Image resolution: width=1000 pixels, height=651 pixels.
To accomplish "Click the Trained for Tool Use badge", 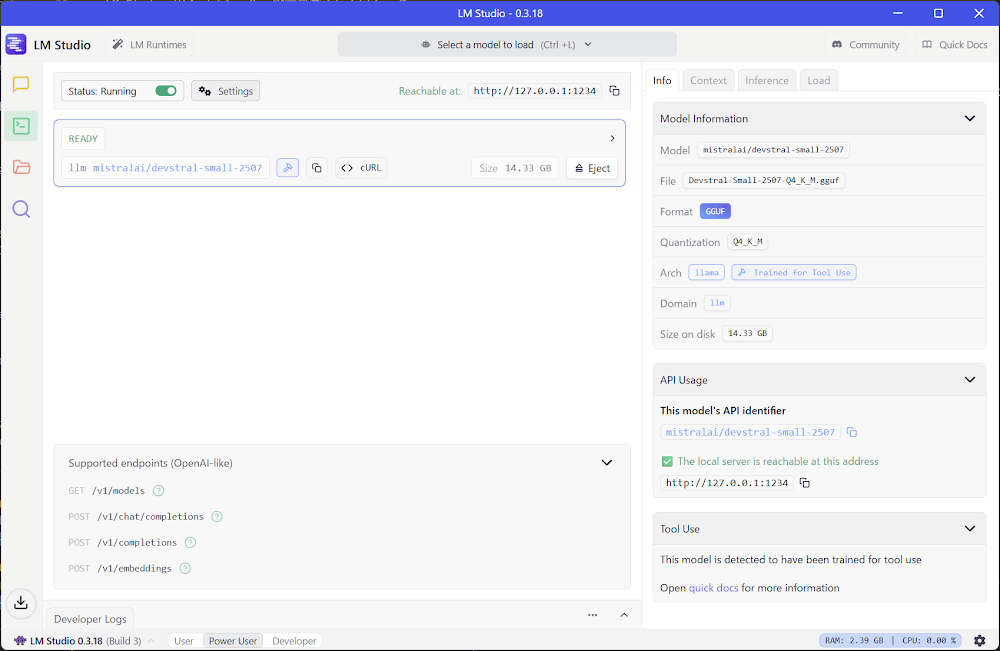I will coord(794,272).
